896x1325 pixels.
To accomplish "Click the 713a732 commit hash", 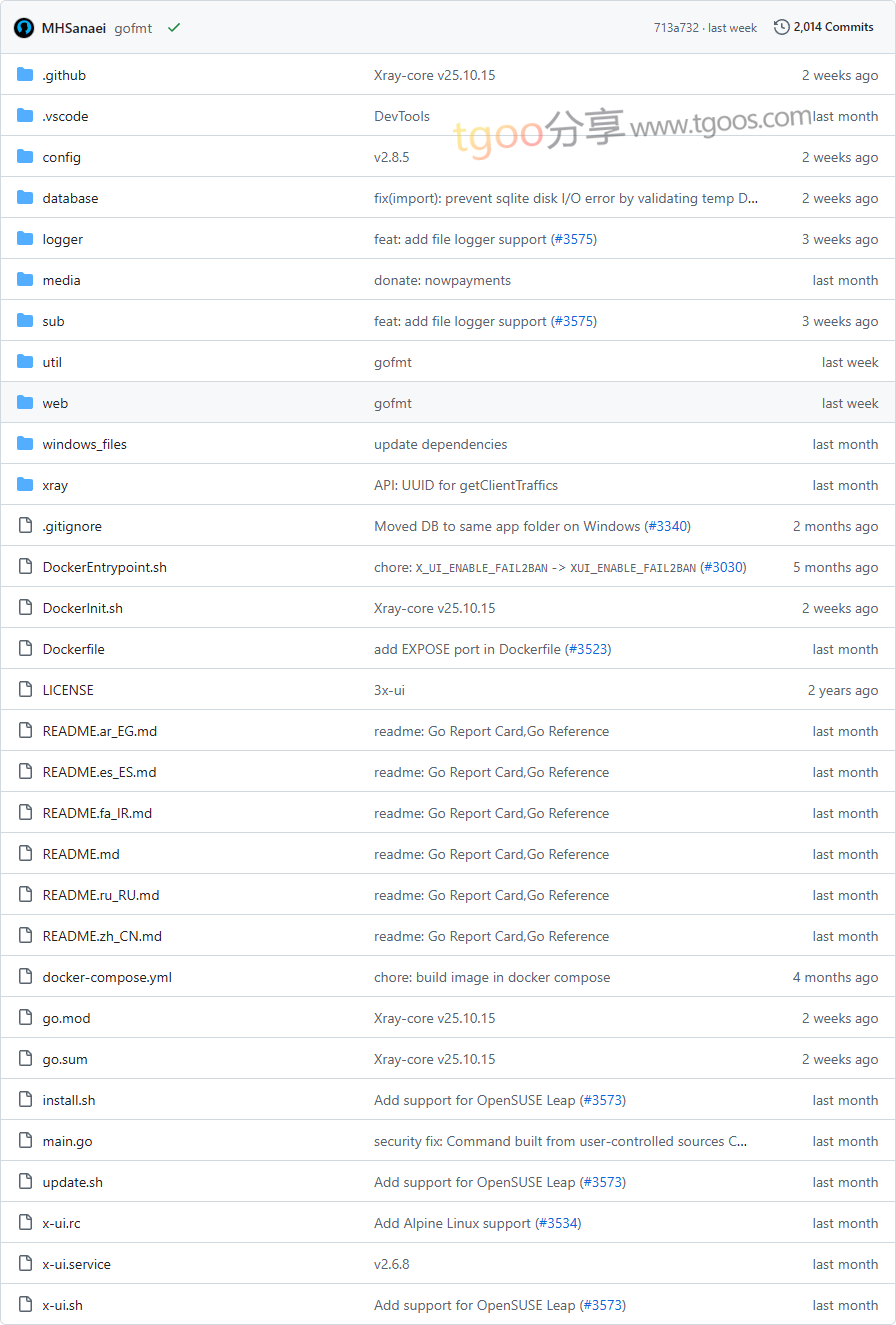I will coord(676,28).
